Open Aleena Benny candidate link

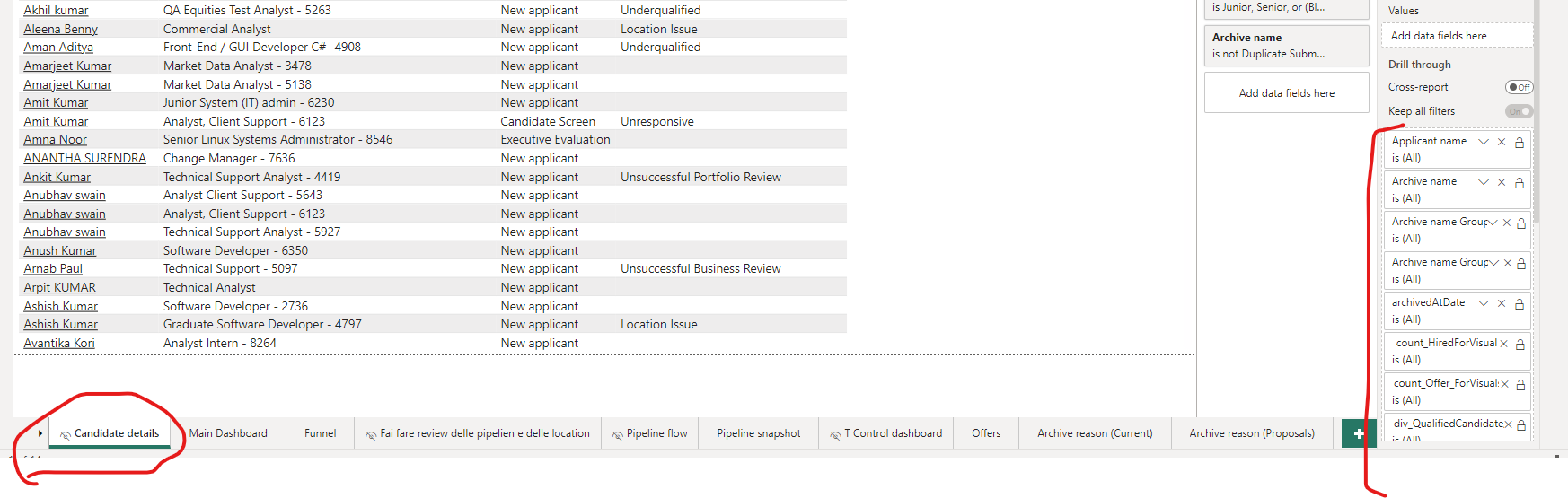click(60, 29)
